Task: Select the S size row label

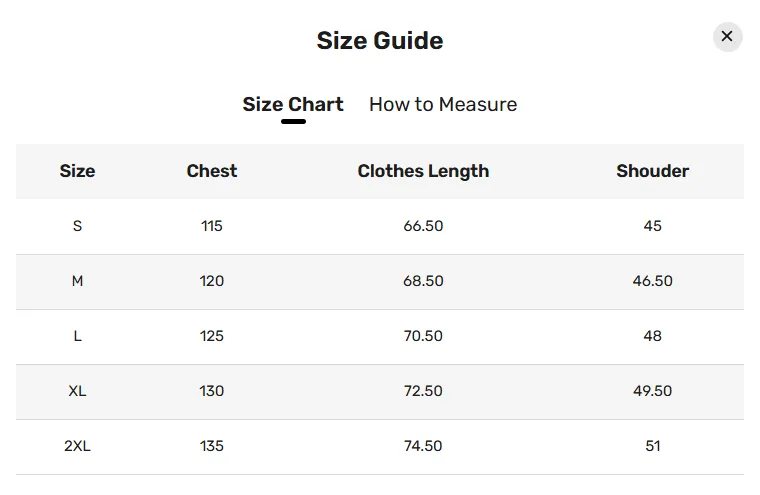Action: [x=77, y=226]
